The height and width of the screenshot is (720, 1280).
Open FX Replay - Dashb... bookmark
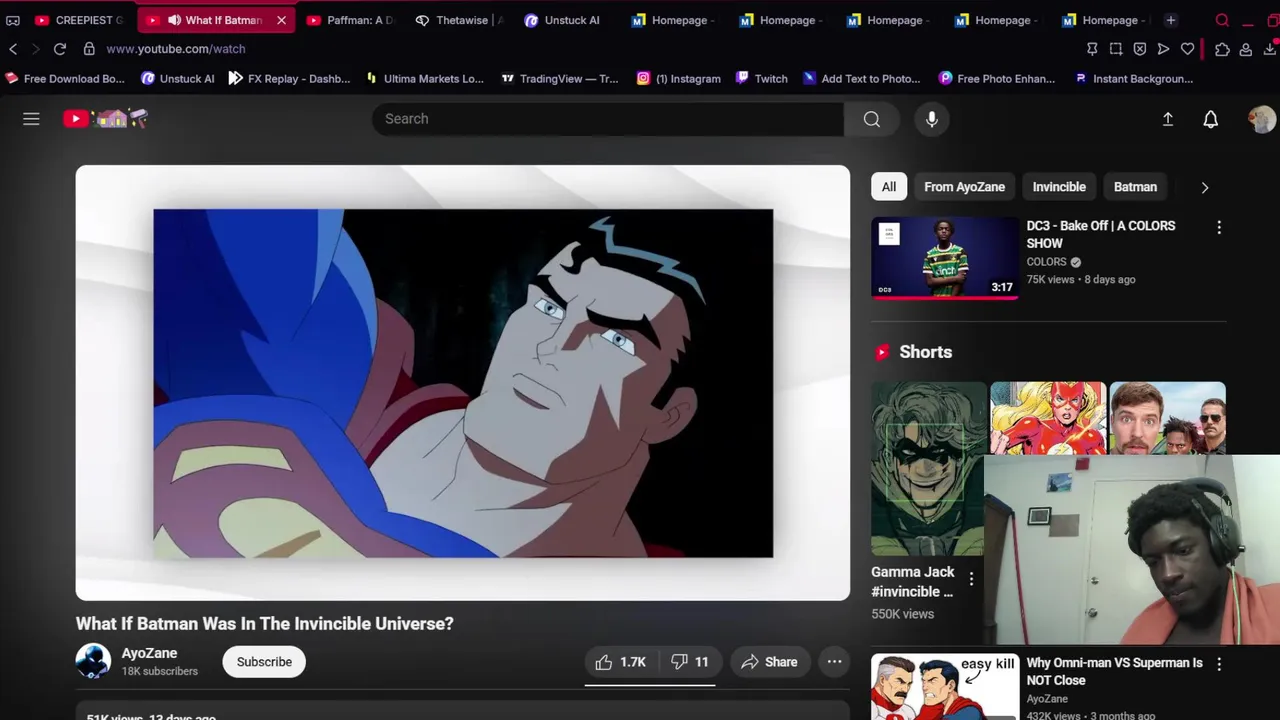289,79
